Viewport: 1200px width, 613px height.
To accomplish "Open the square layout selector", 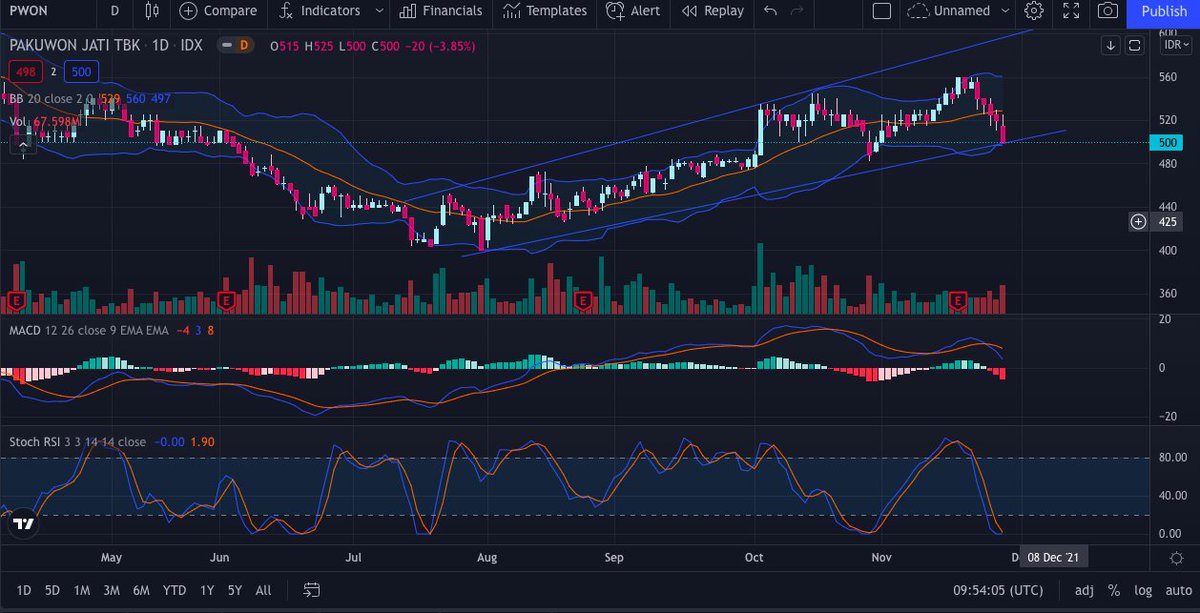I will coord(881,11).
